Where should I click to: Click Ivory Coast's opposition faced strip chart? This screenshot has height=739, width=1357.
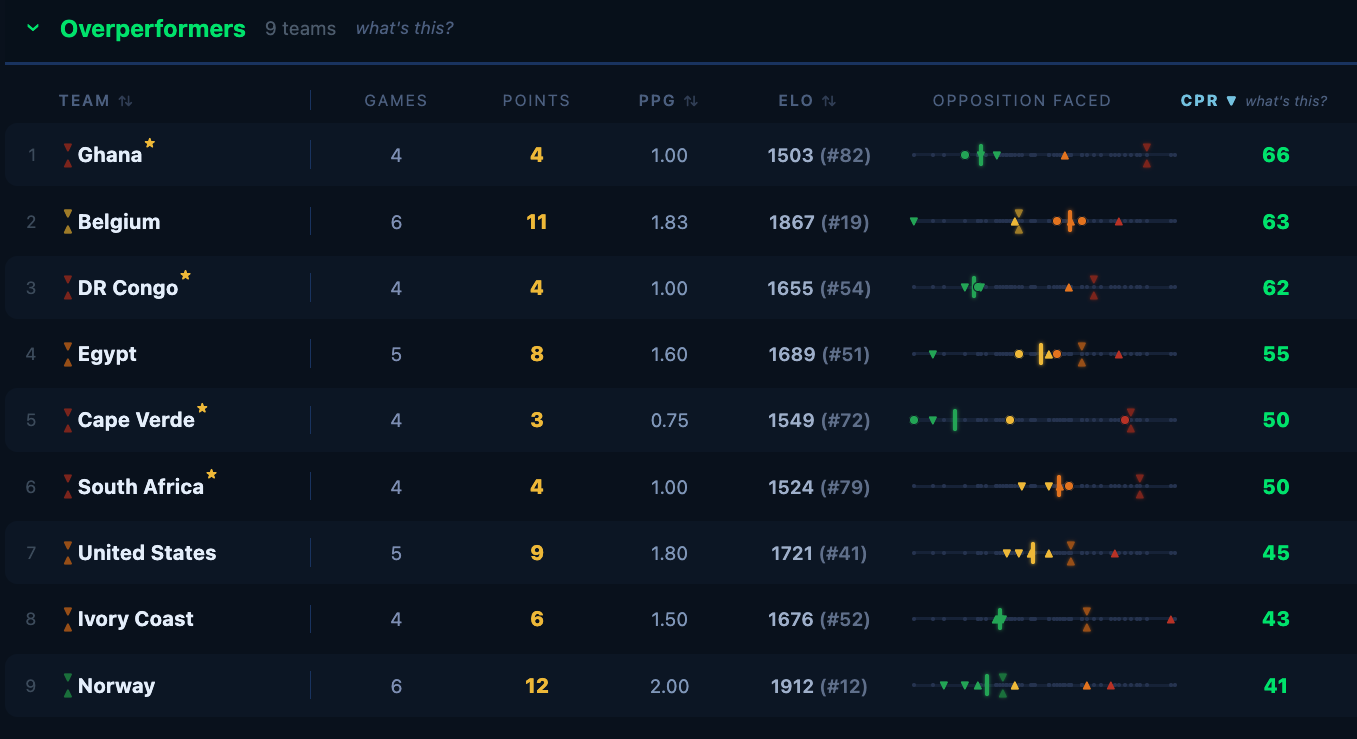(1044, 619)
